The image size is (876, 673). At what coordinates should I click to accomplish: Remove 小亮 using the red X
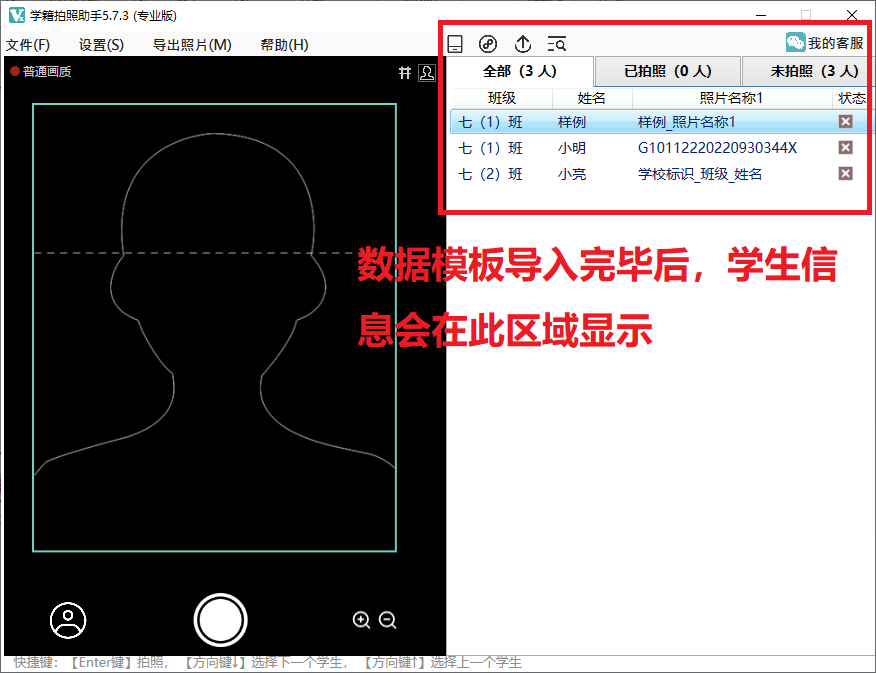(x=845, y=174)
